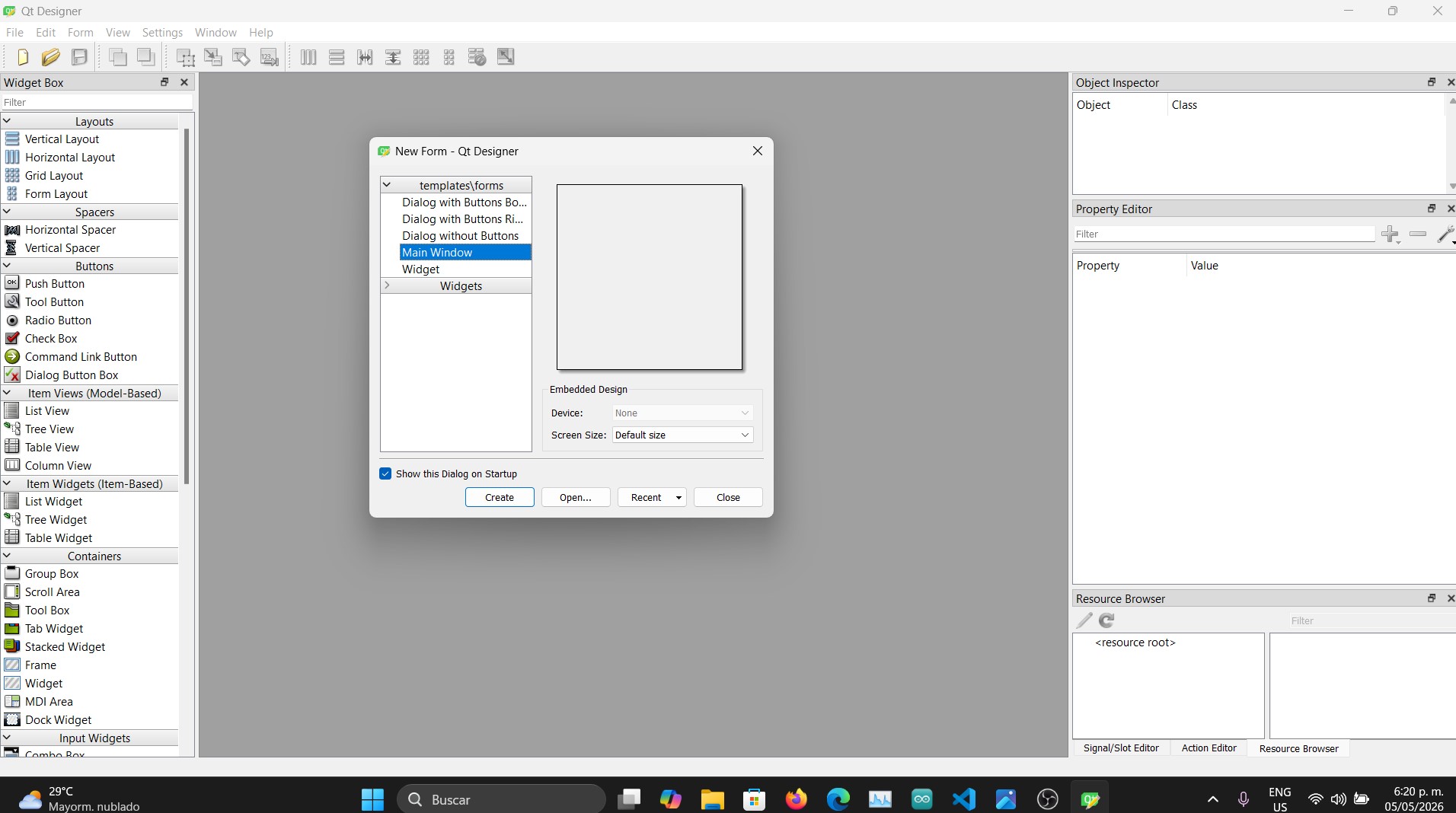Click Adjust Size toolbar icon

pos(506,57)
